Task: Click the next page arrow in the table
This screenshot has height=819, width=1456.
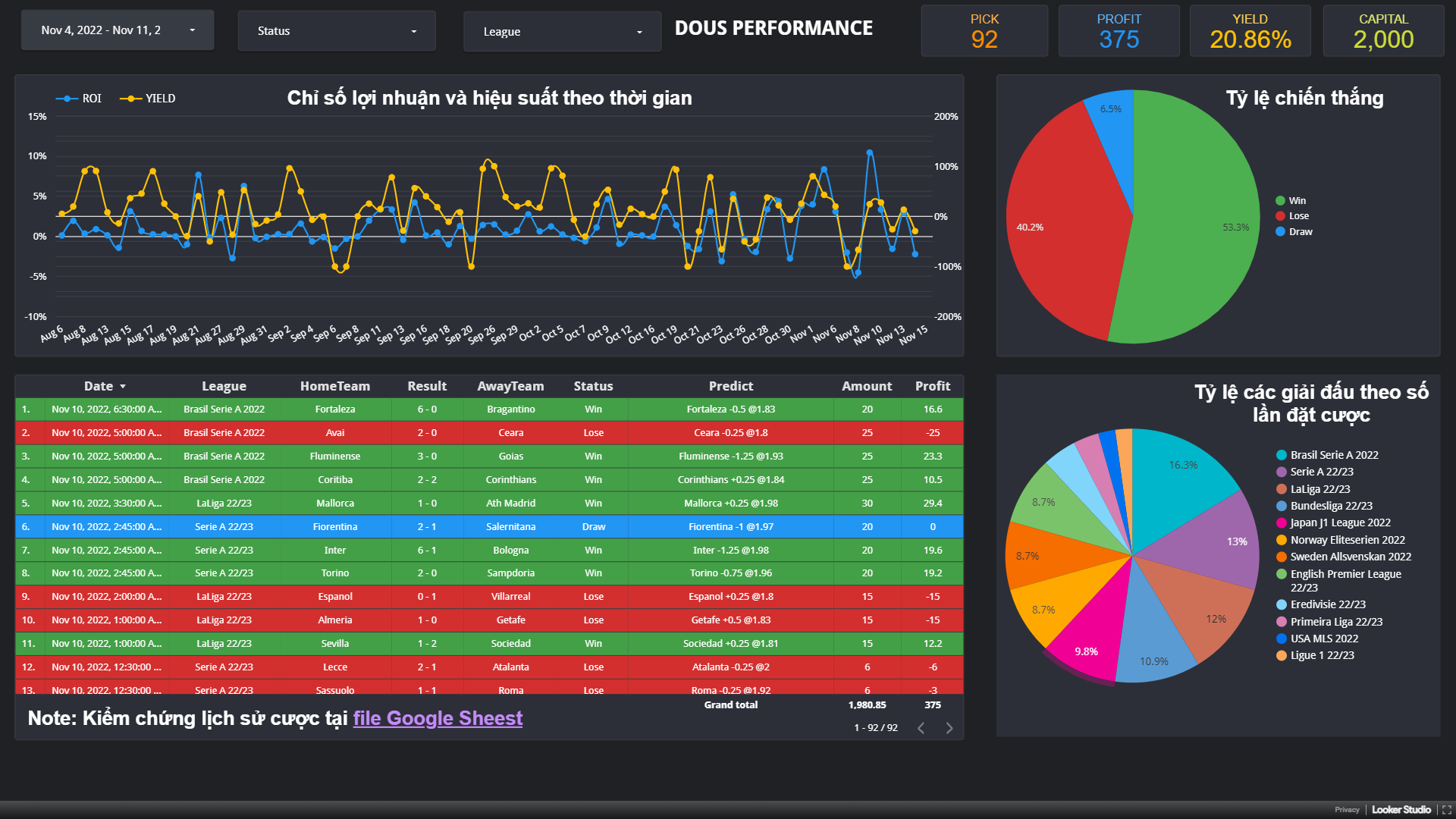Action: (949, 728)
